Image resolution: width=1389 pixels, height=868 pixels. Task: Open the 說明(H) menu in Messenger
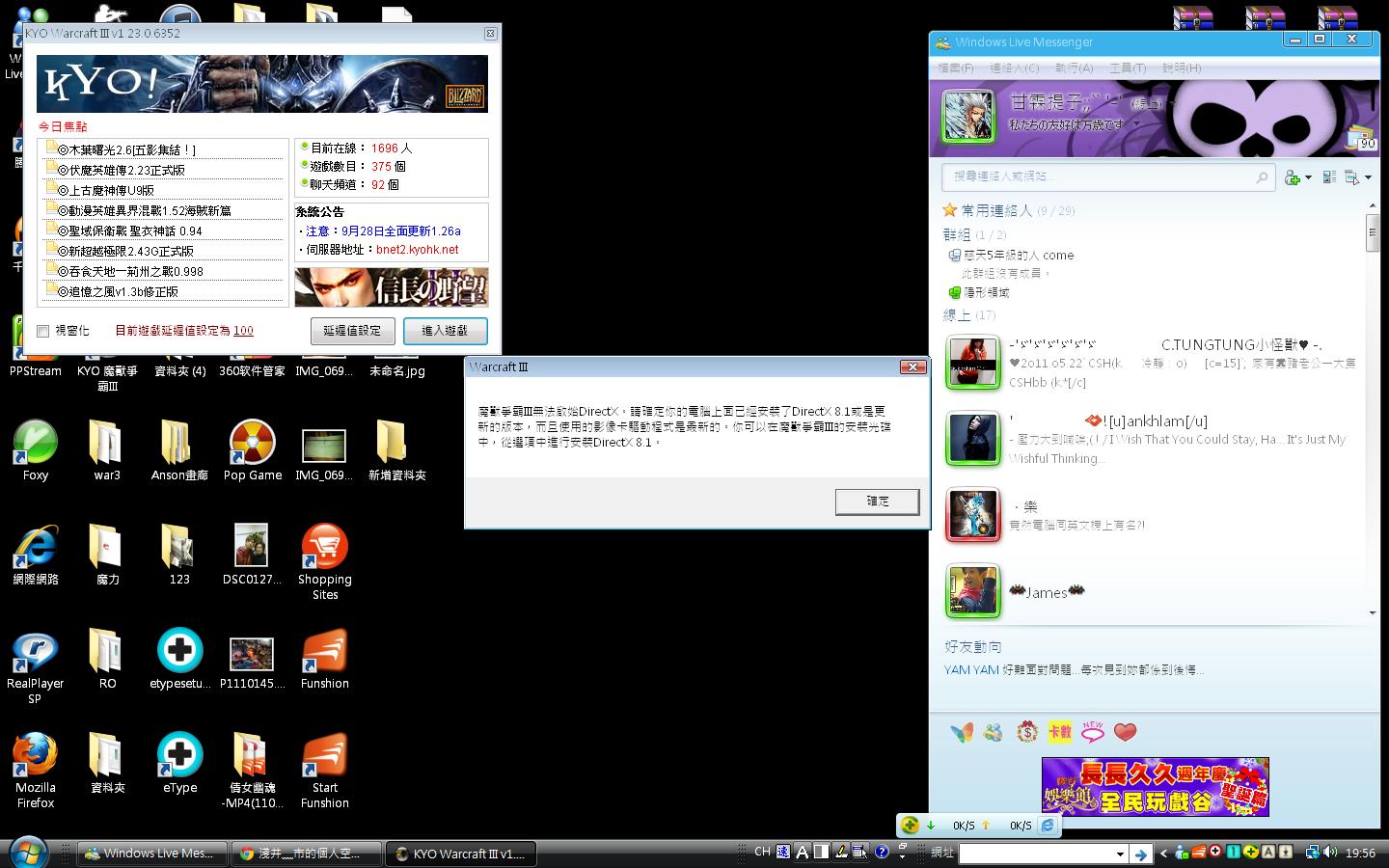[1181, 68]
